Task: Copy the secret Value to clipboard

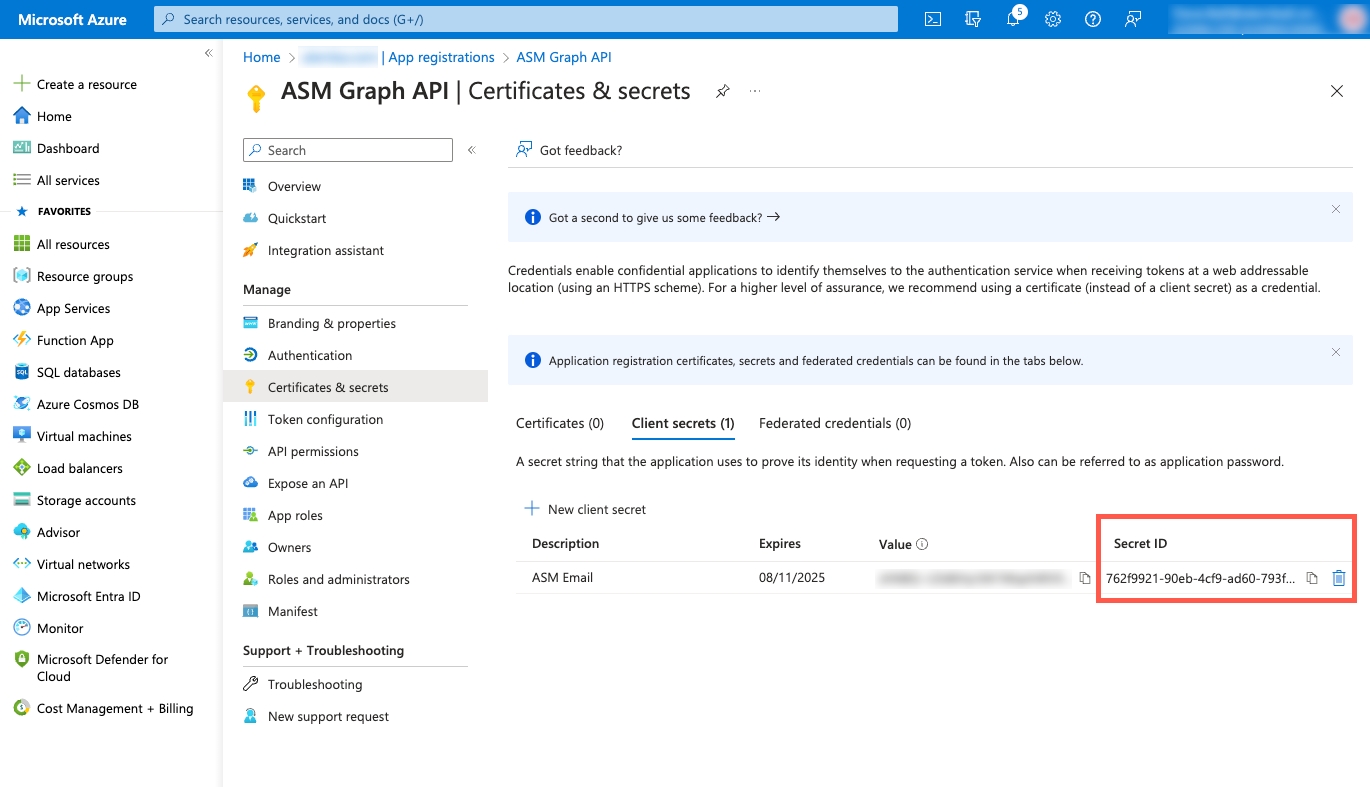Action: coord(1085,578)
